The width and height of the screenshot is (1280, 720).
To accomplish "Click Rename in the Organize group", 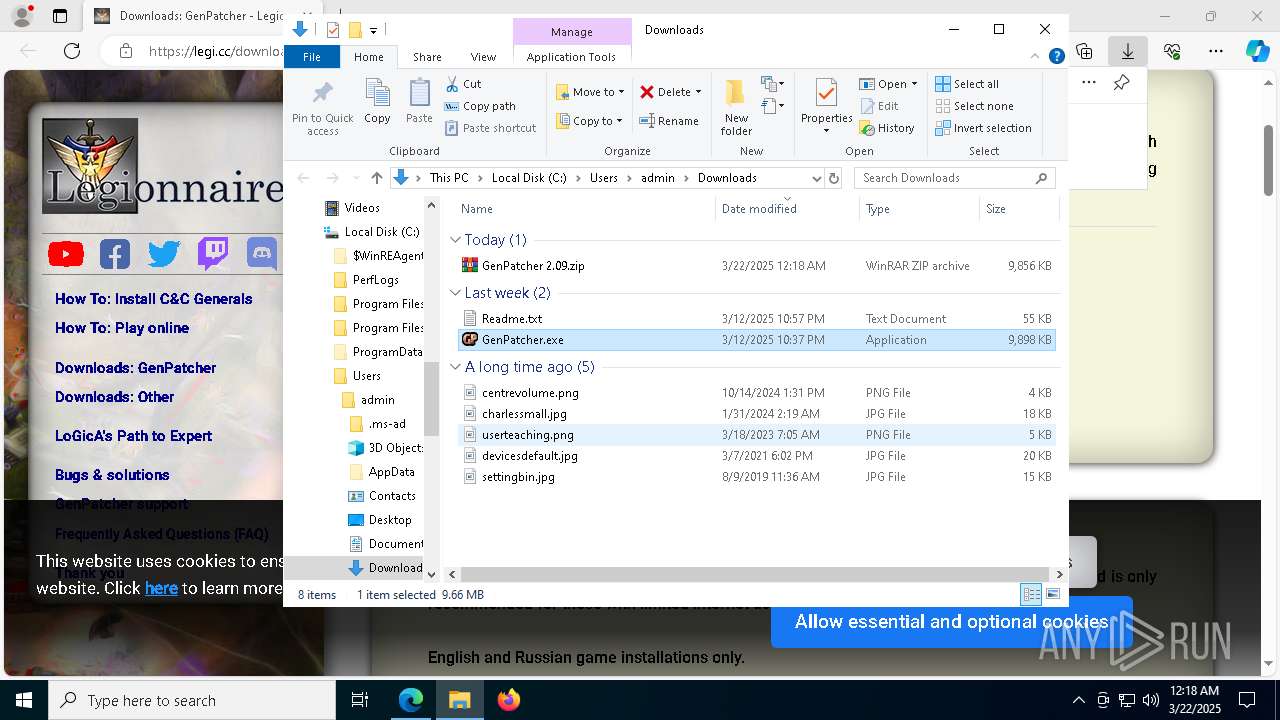I will tap(669, 121).
